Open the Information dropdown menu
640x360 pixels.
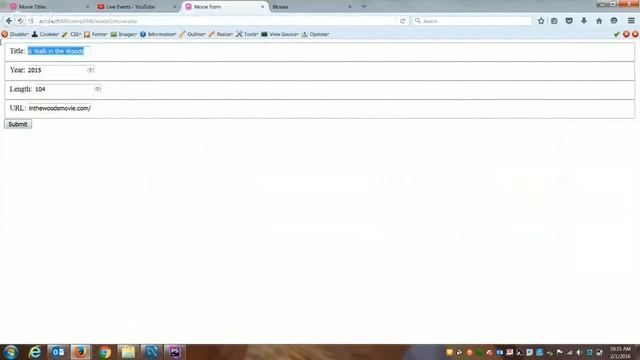[x=158, y=34]
